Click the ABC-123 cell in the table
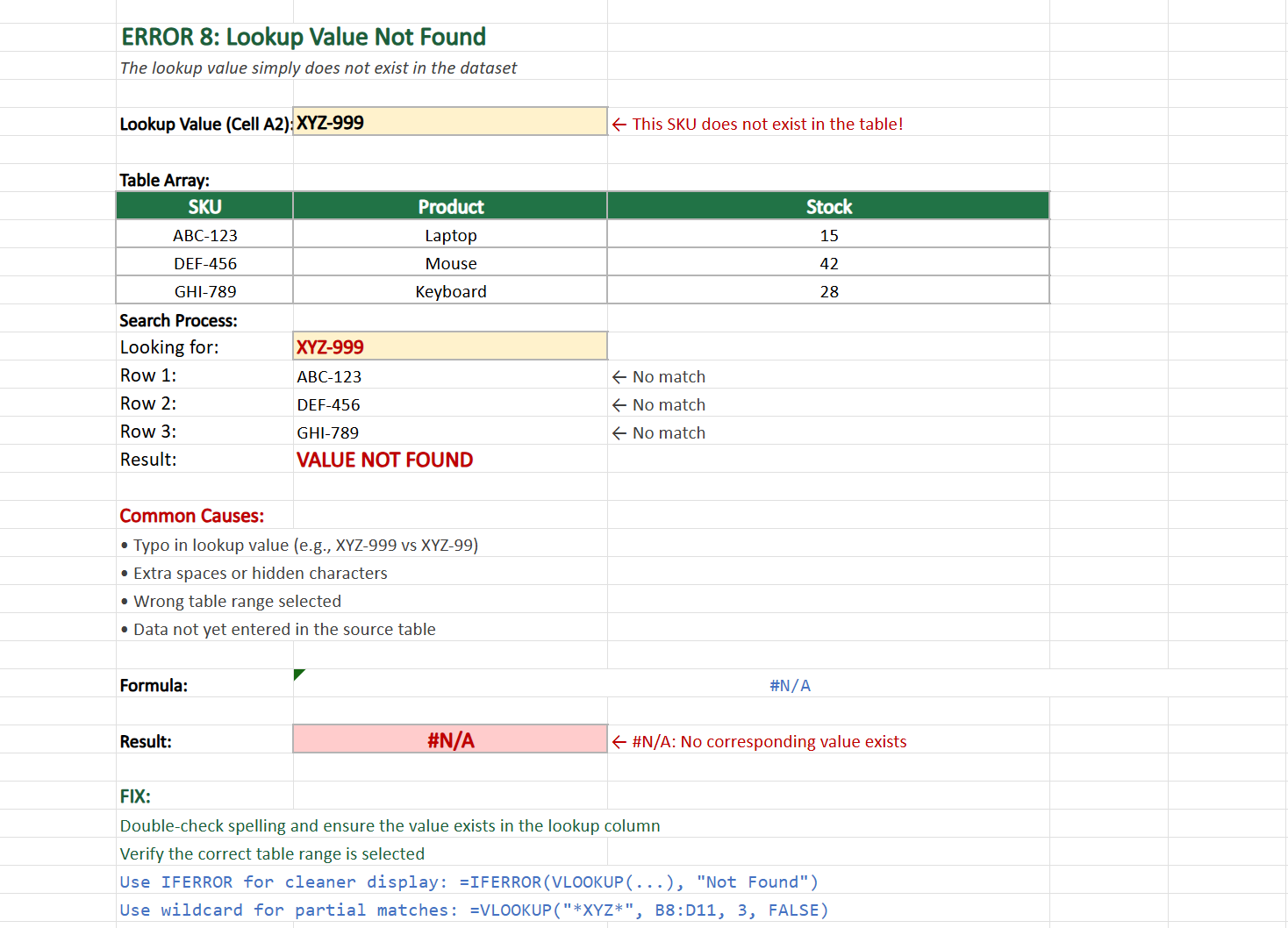Image resolution: width=1288 pixels, height=928 pixels. (204, 235)
